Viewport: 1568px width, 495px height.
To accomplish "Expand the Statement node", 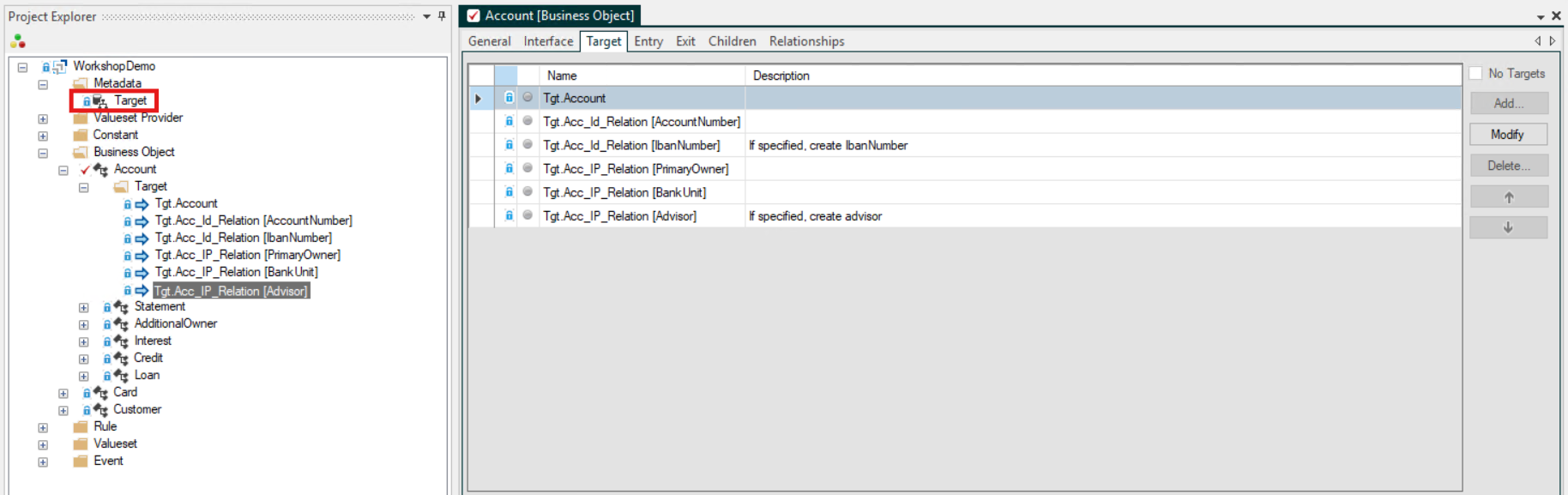I will click(x=84, y=308).
